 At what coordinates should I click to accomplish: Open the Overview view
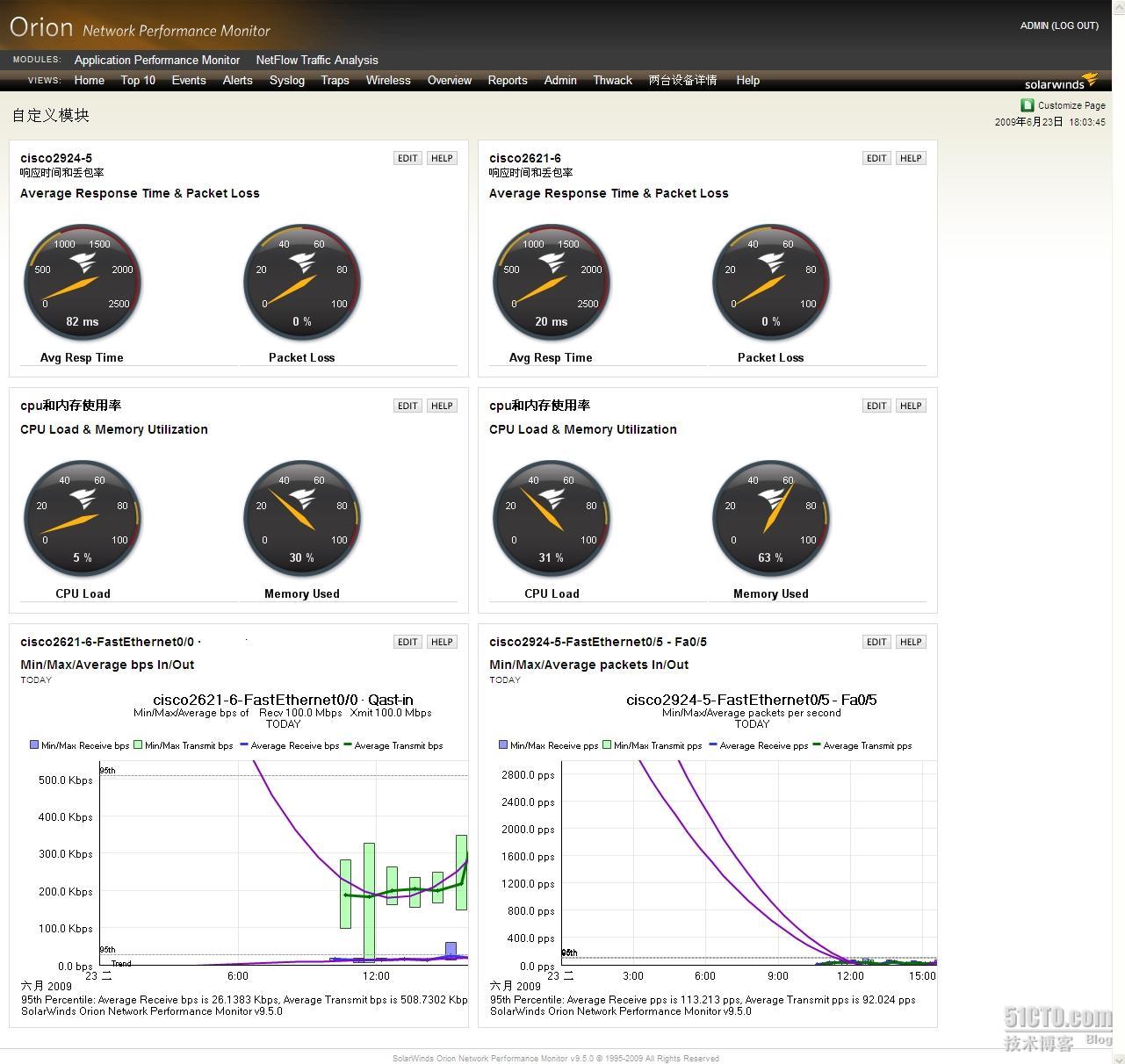coord(450,80)
